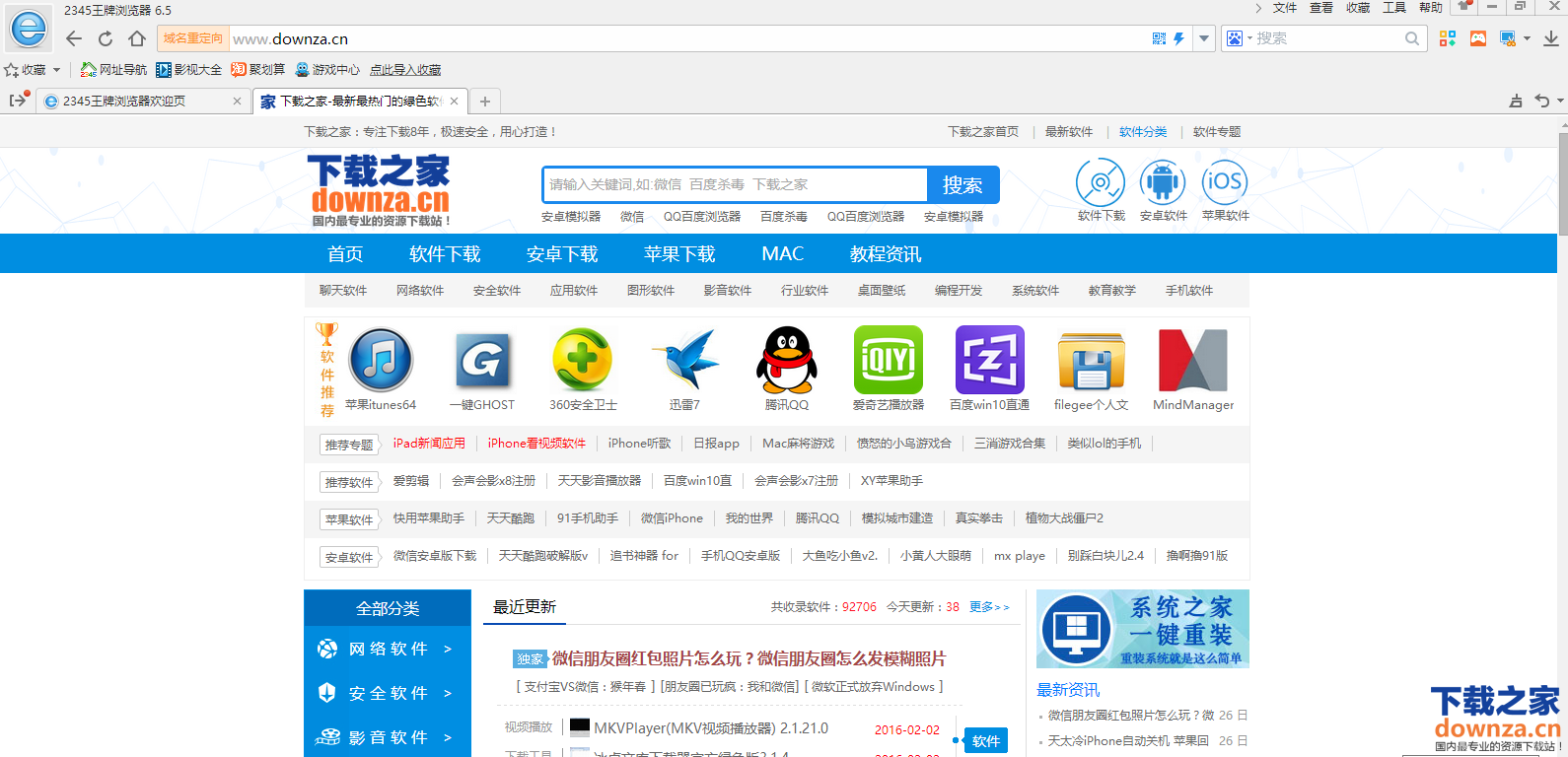
Task: Click the undo closed tab arrow icon
Action: pyautogui.click(x=1542, y=101)
